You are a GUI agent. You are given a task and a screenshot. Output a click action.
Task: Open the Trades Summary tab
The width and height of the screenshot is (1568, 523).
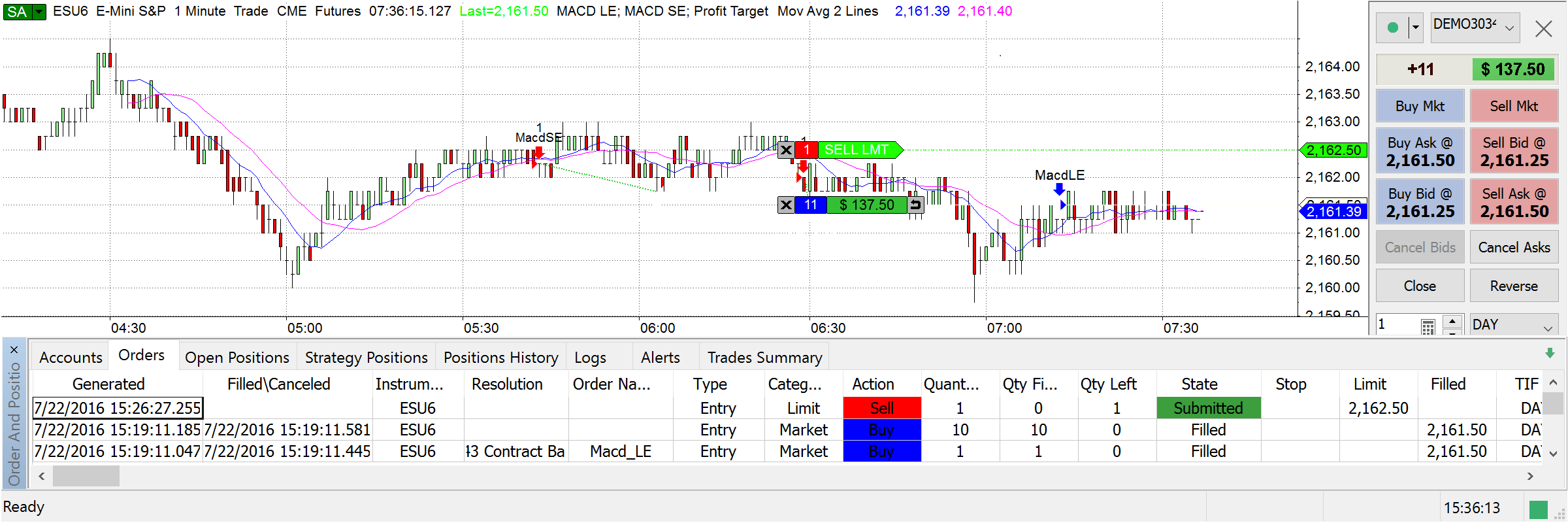pyautogui.click(x=764, y=358)
